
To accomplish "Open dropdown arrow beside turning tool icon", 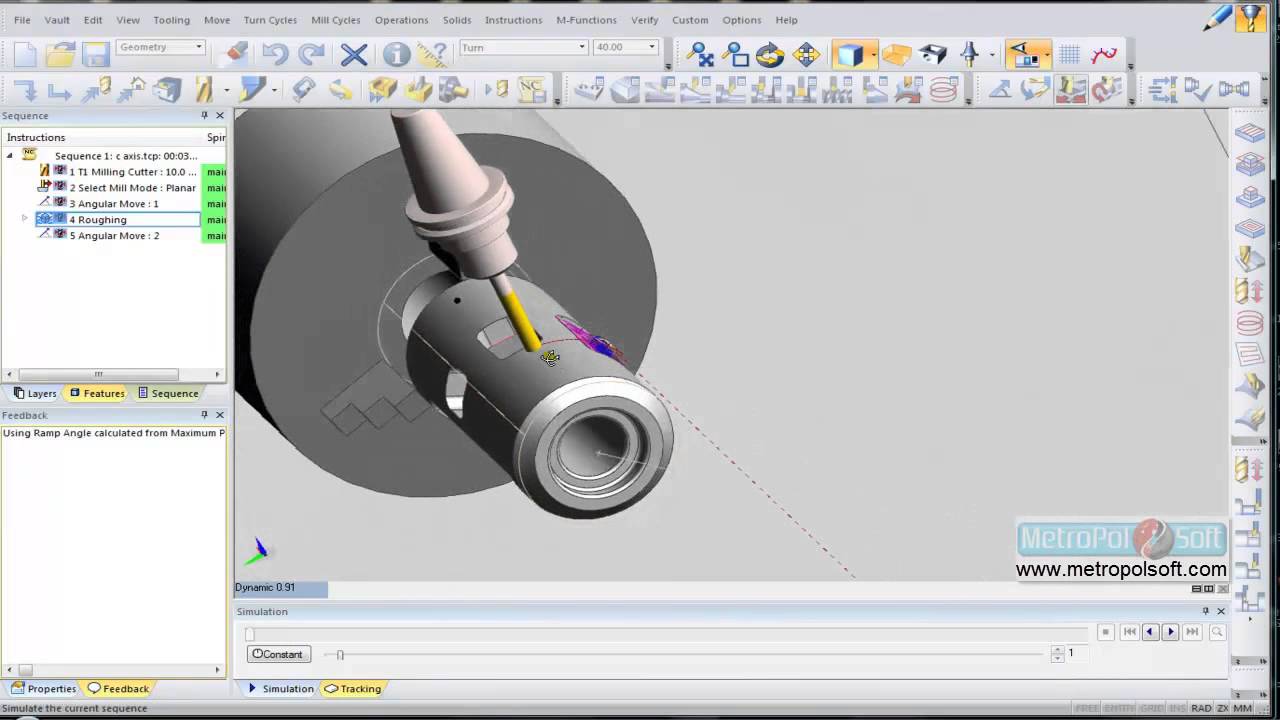I will [274, 91].
